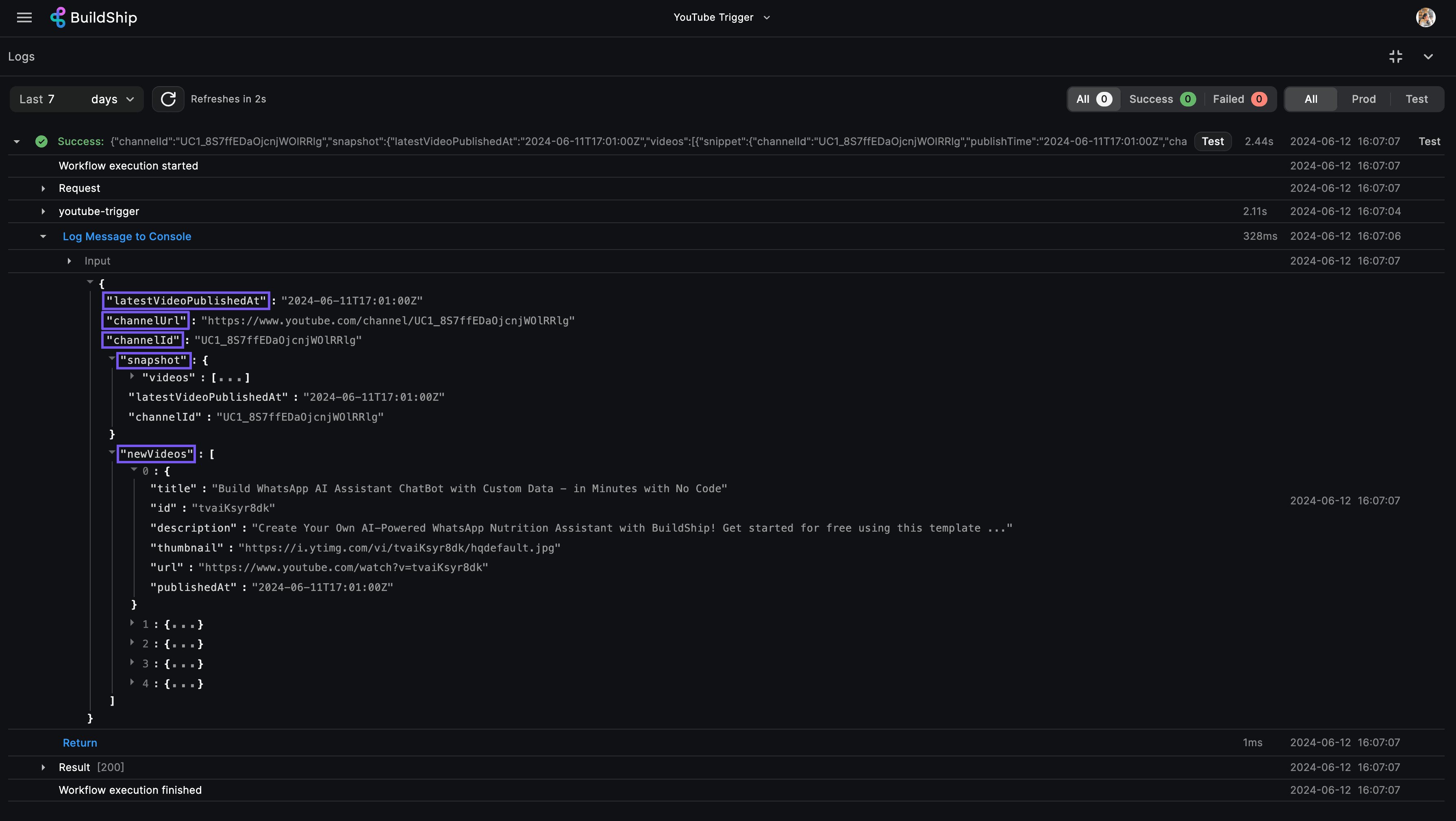Click the BuildShip logo icon

tap(57, 17)
